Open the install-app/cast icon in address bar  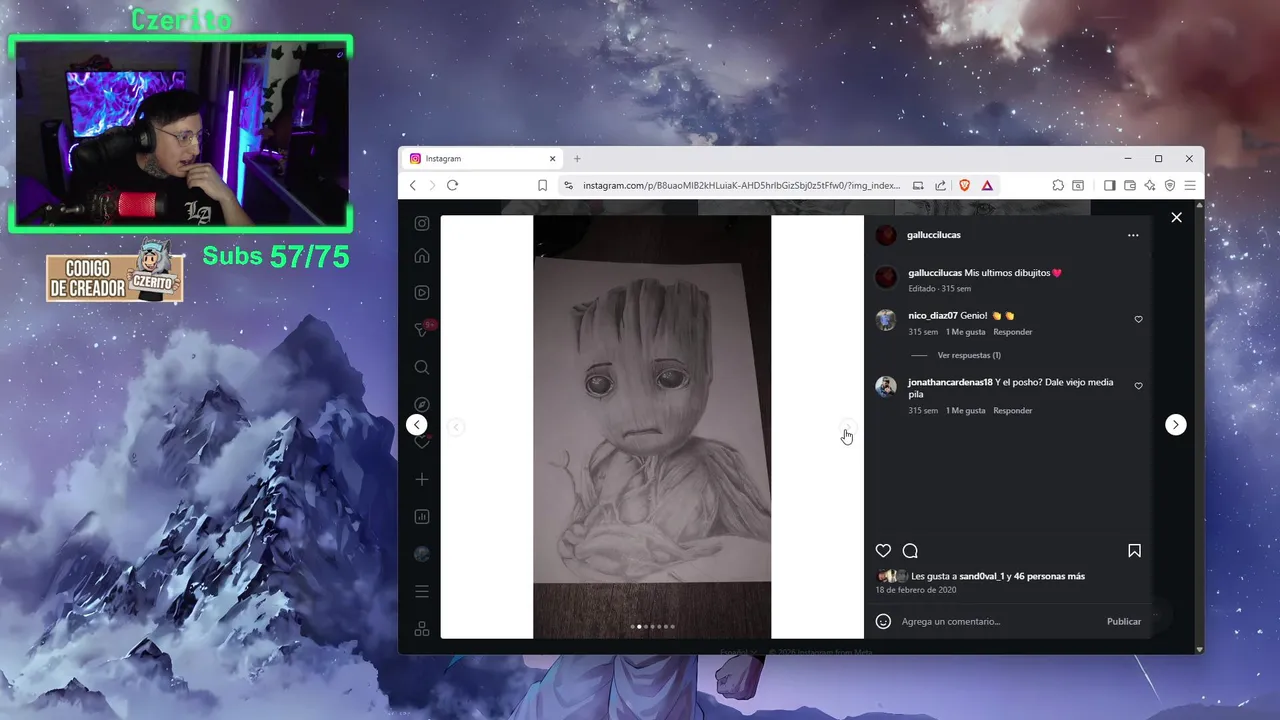coord(918,185)
